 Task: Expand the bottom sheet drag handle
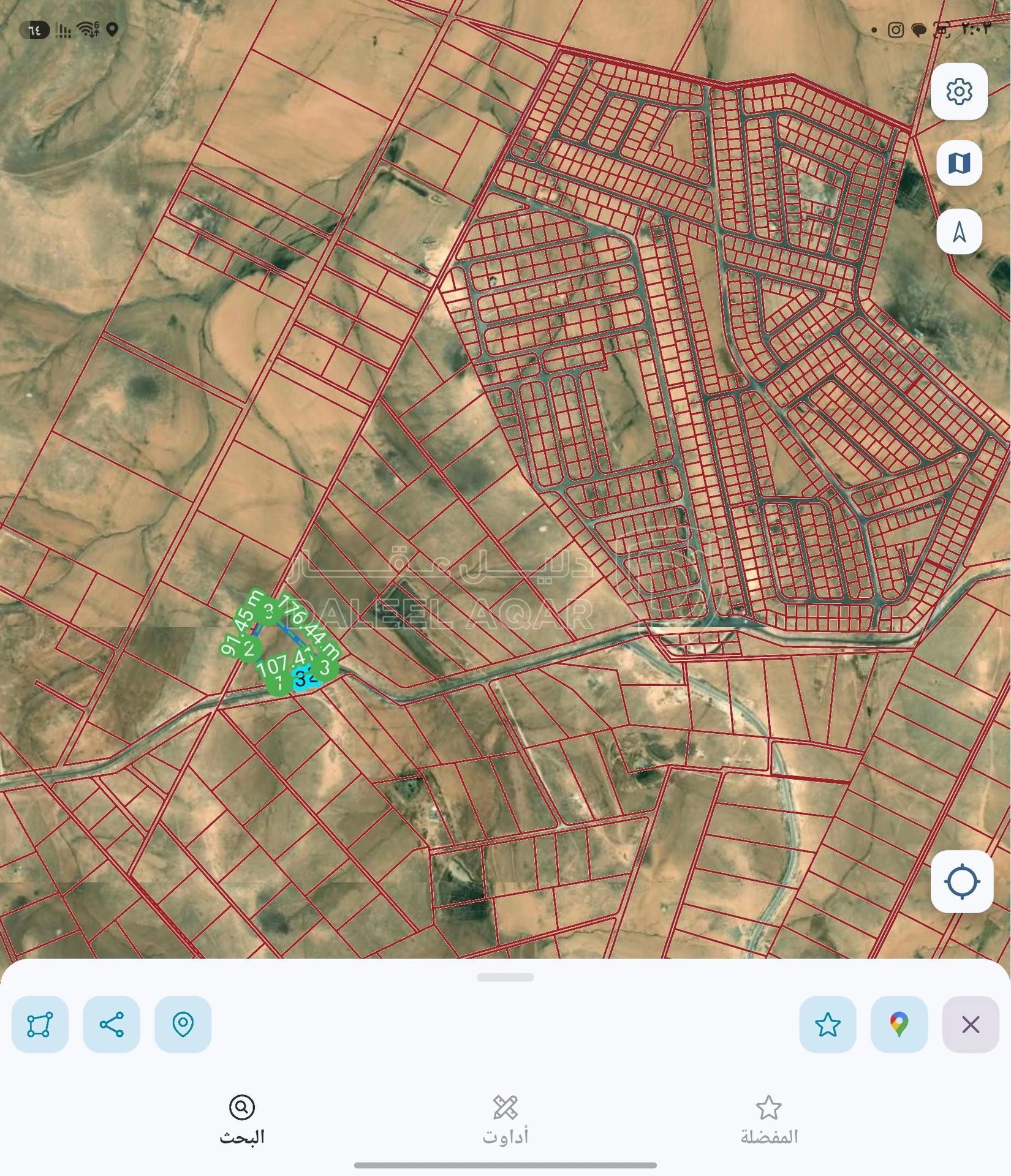505,978
